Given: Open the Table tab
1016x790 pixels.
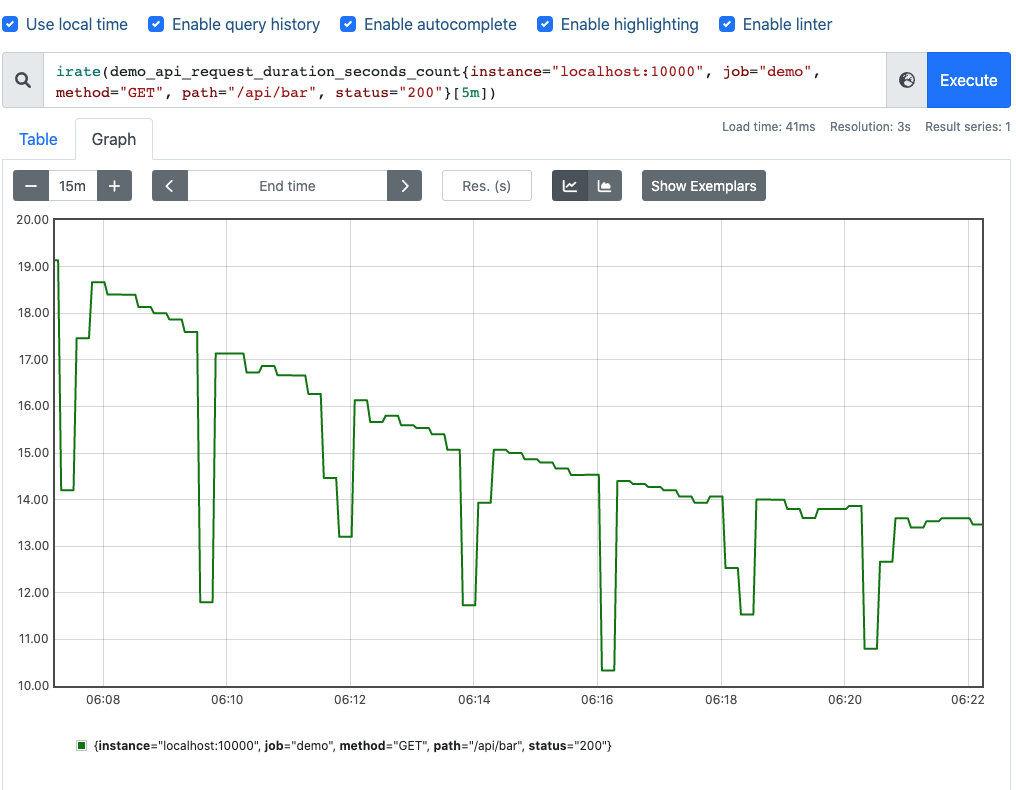Looking at the screenshot, I should tap(38, 139).
